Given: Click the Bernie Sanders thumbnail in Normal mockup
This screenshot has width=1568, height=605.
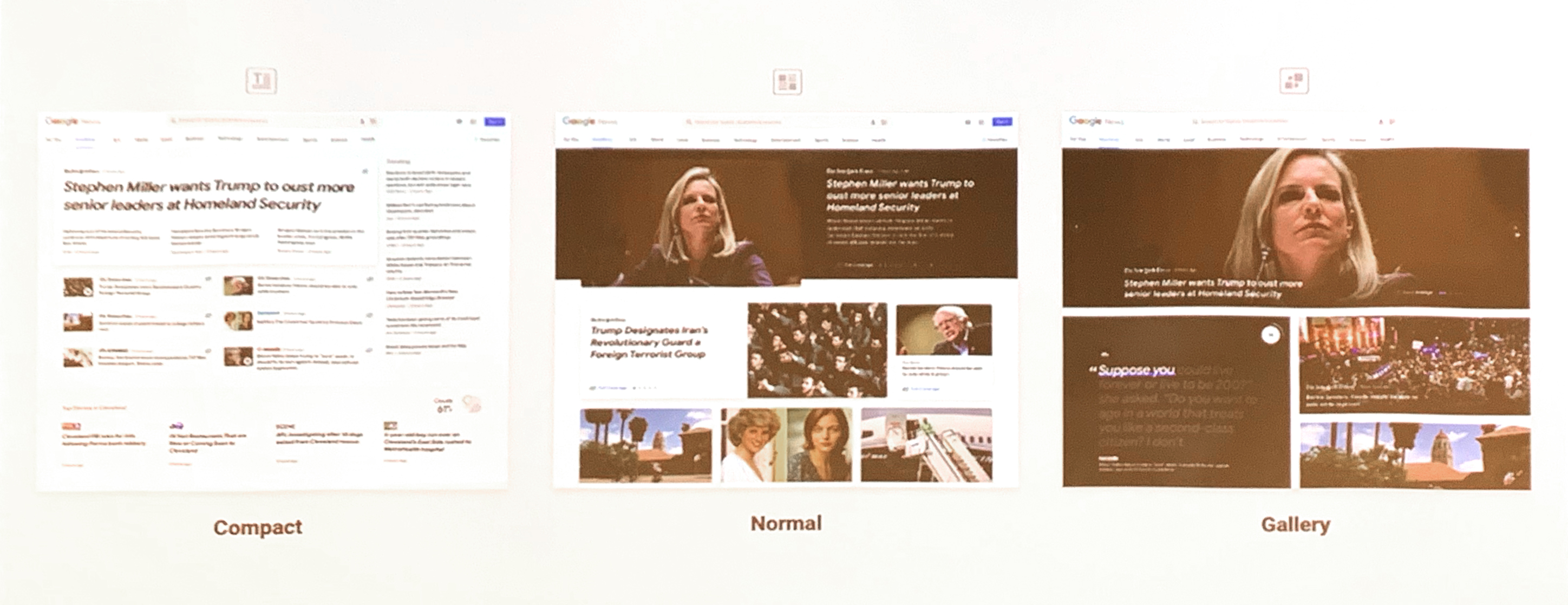Looking at the screenshot, I should (944, 330).
